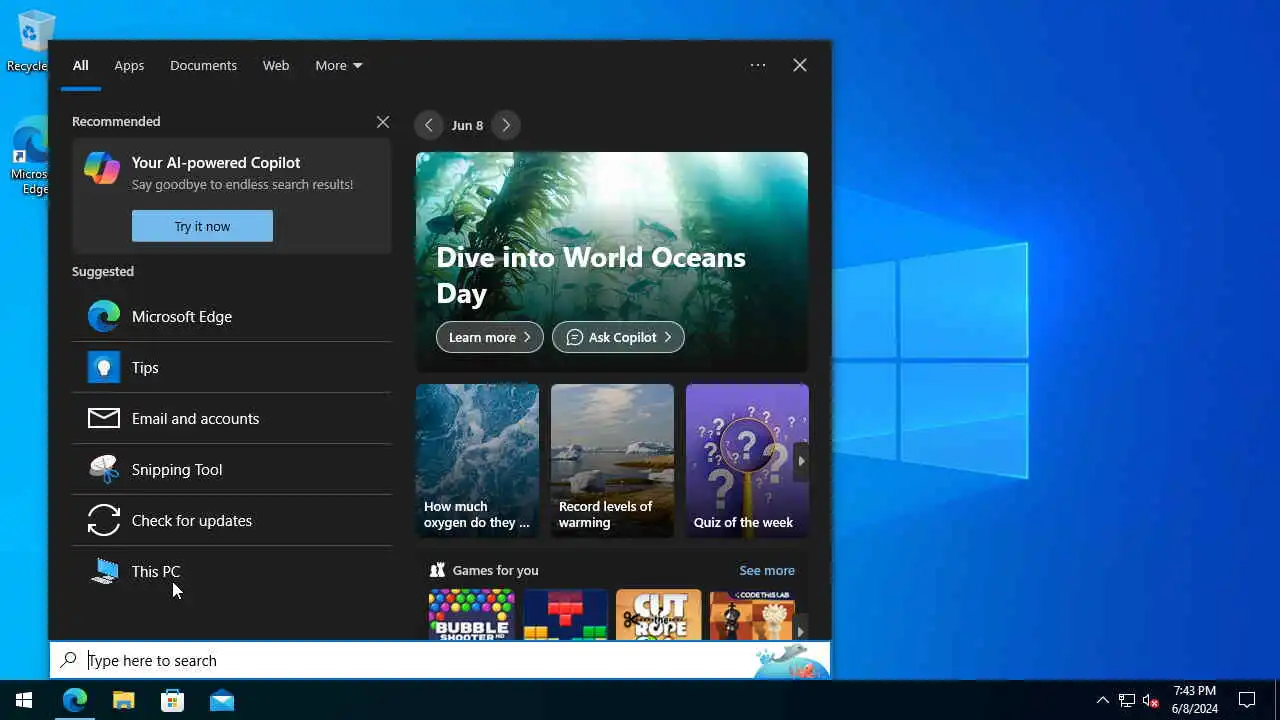The width and height of the screenshot is (1280, 720).
Task: Open the search panel options (three dots)
Action: coord(758,65)
